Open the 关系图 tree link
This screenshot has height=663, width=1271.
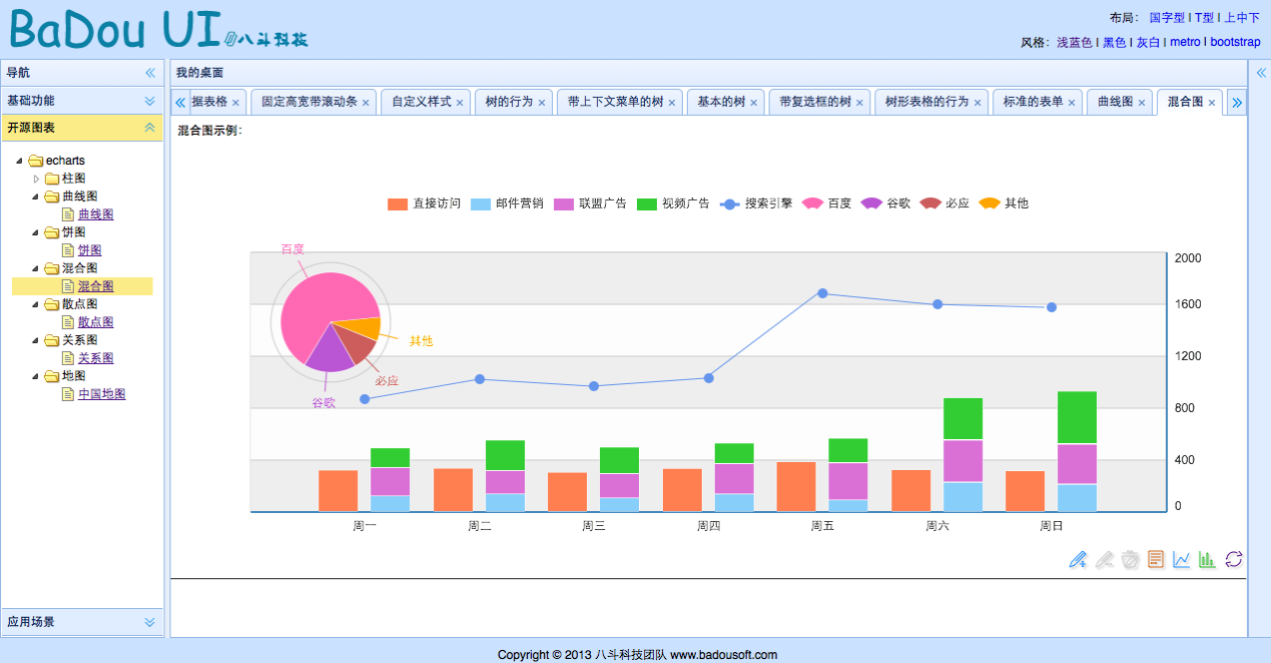point(96,358)
